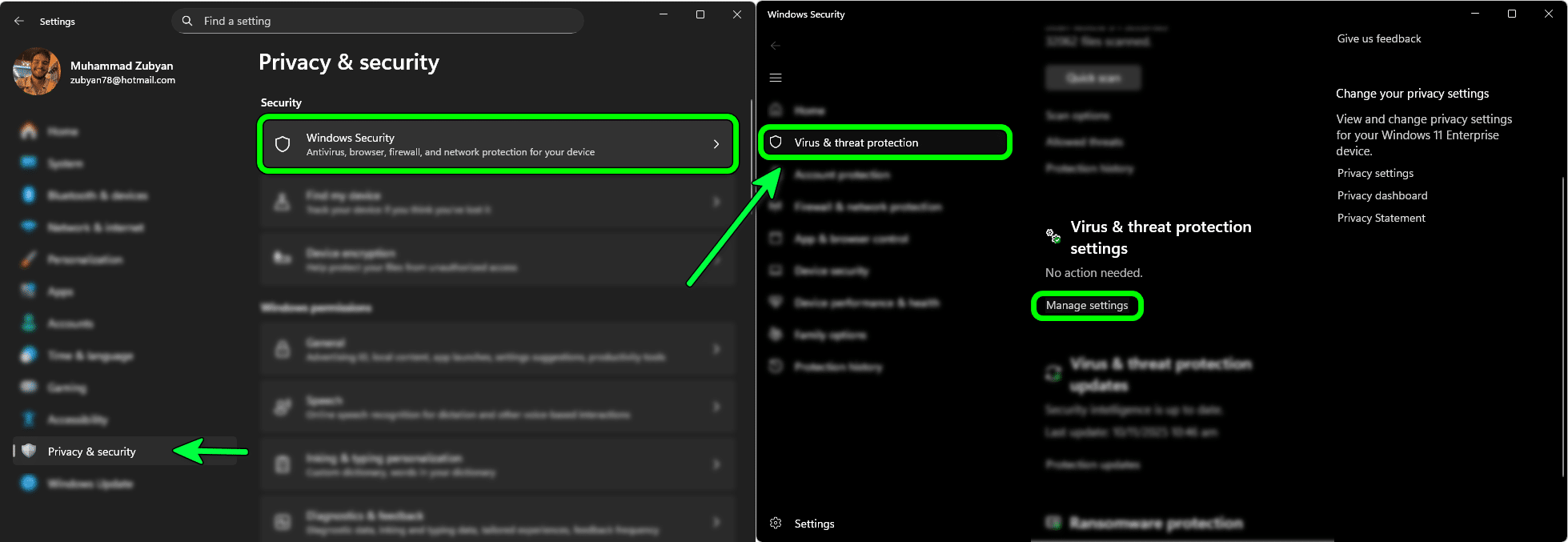Open the hamburger navigation menu in Windows Security
1568x542 pixels.
tap(775, 78)
